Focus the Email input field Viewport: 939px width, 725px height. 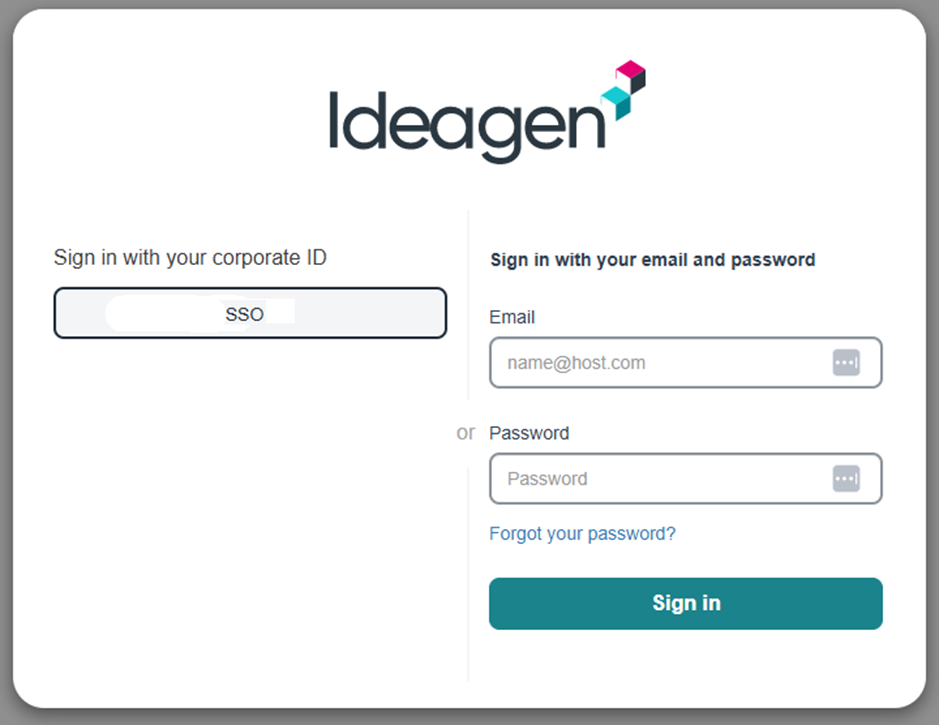click(x=660, y=363)
